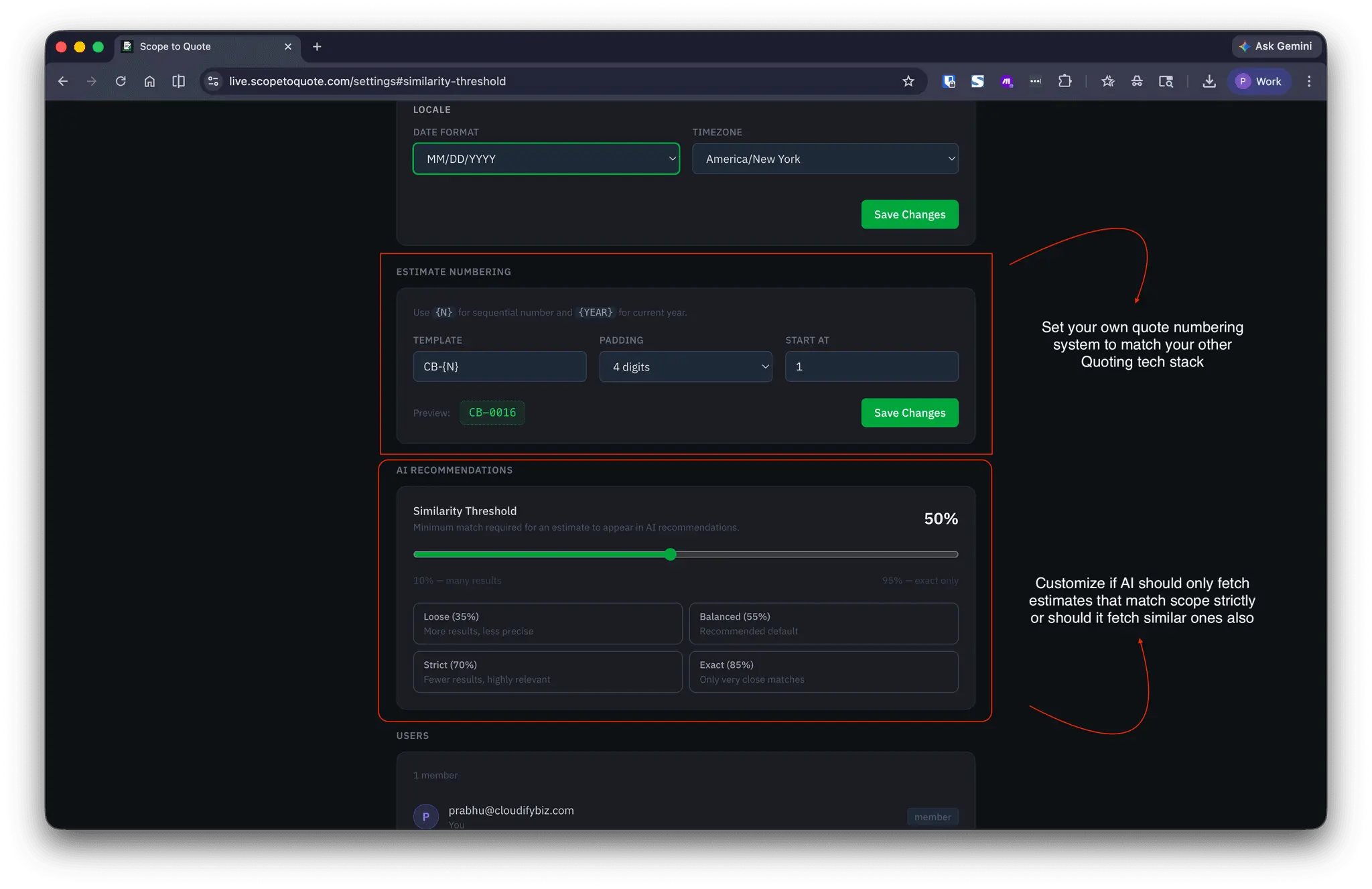Open the Date Format dropdown
Image resolution: width=1372 pixels, height=889 pixels.
tap(546, 159)
